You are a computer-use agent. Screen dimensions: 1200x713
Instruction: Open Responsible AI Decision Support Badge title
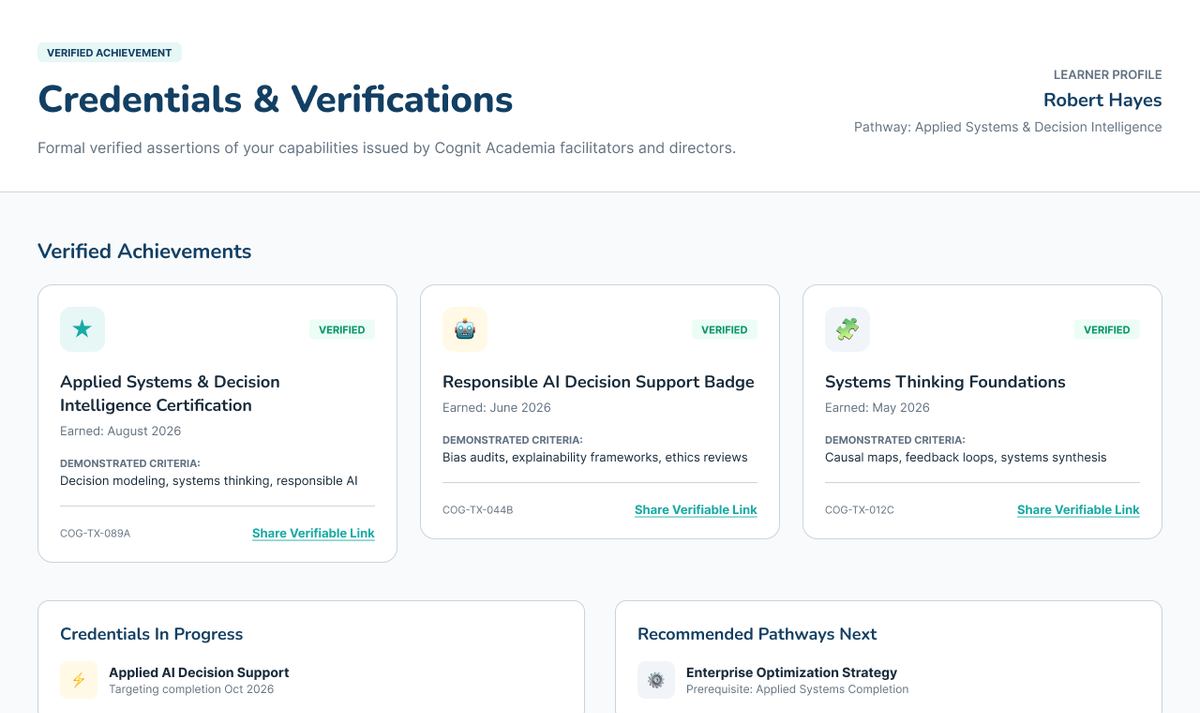tap(598, 382)
